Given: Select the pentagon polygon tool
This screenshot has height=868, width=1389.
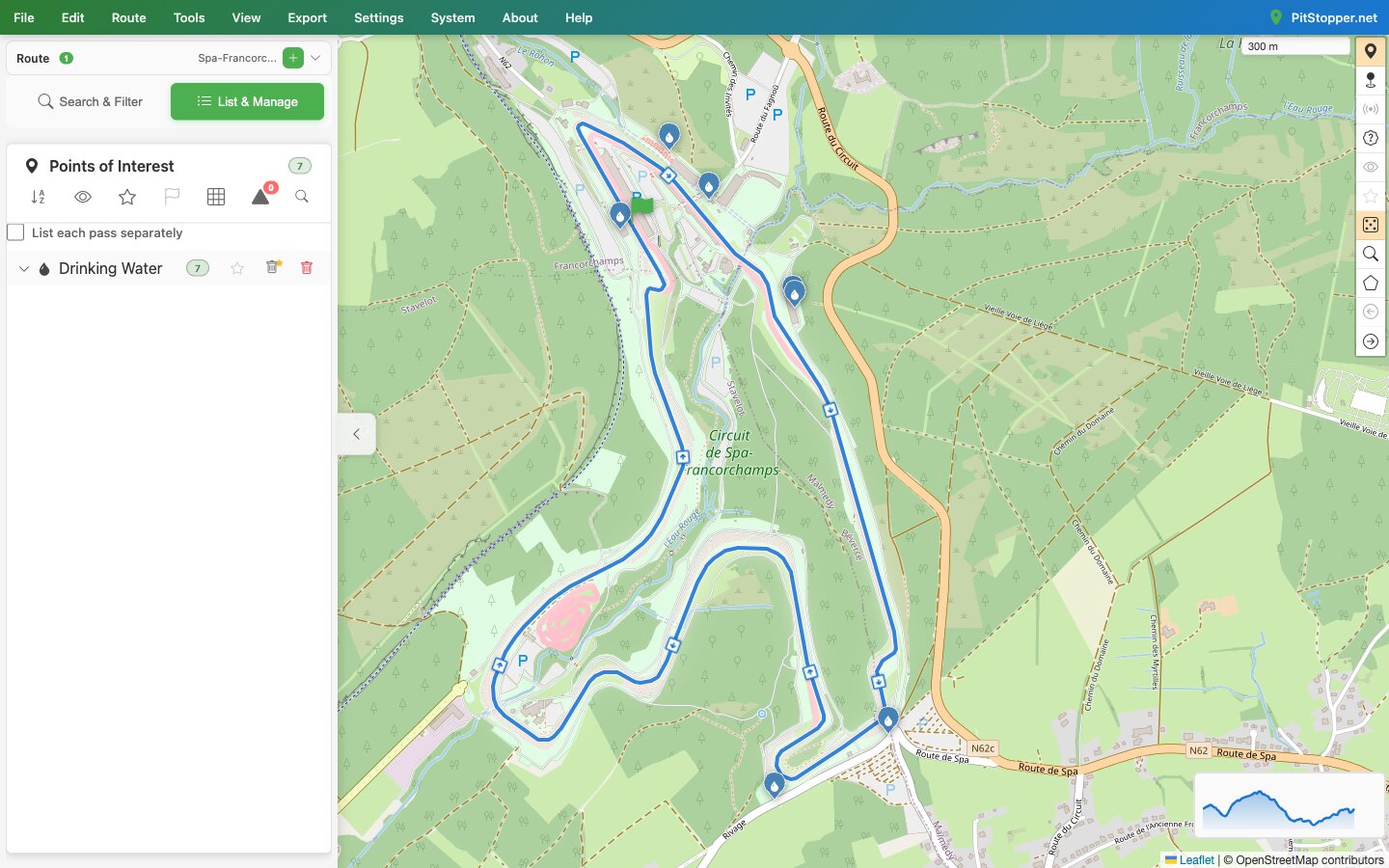Looking at the screenshot, I should pos(1371,283).
